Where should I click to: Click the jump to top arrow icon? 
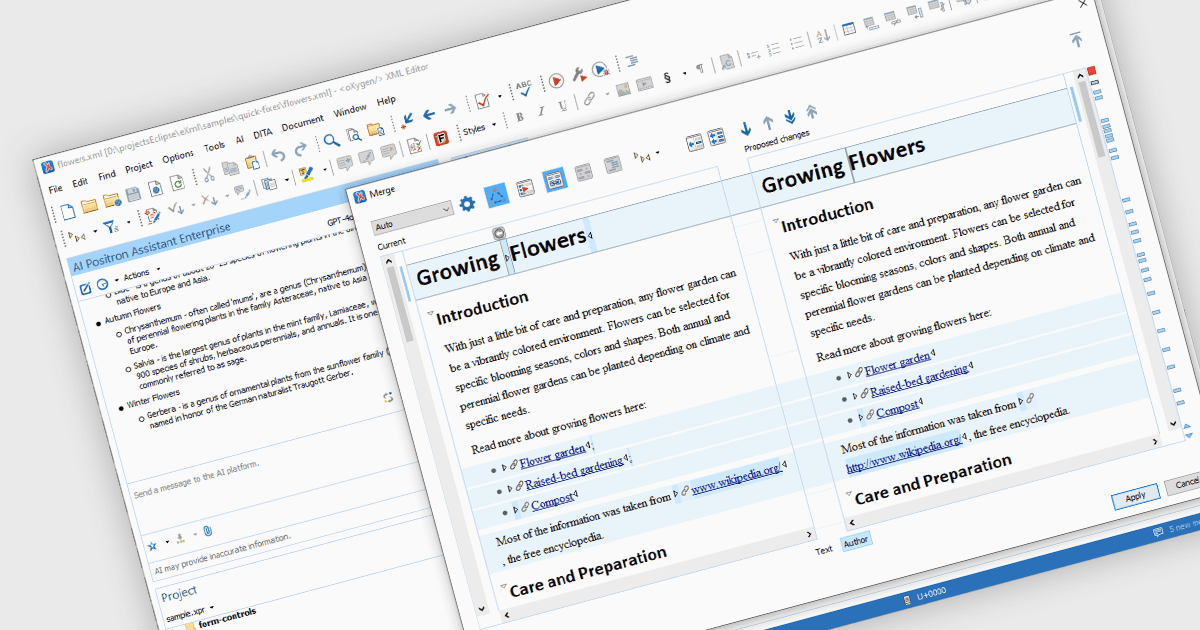pyautogui.click(x=1076, y=40)
